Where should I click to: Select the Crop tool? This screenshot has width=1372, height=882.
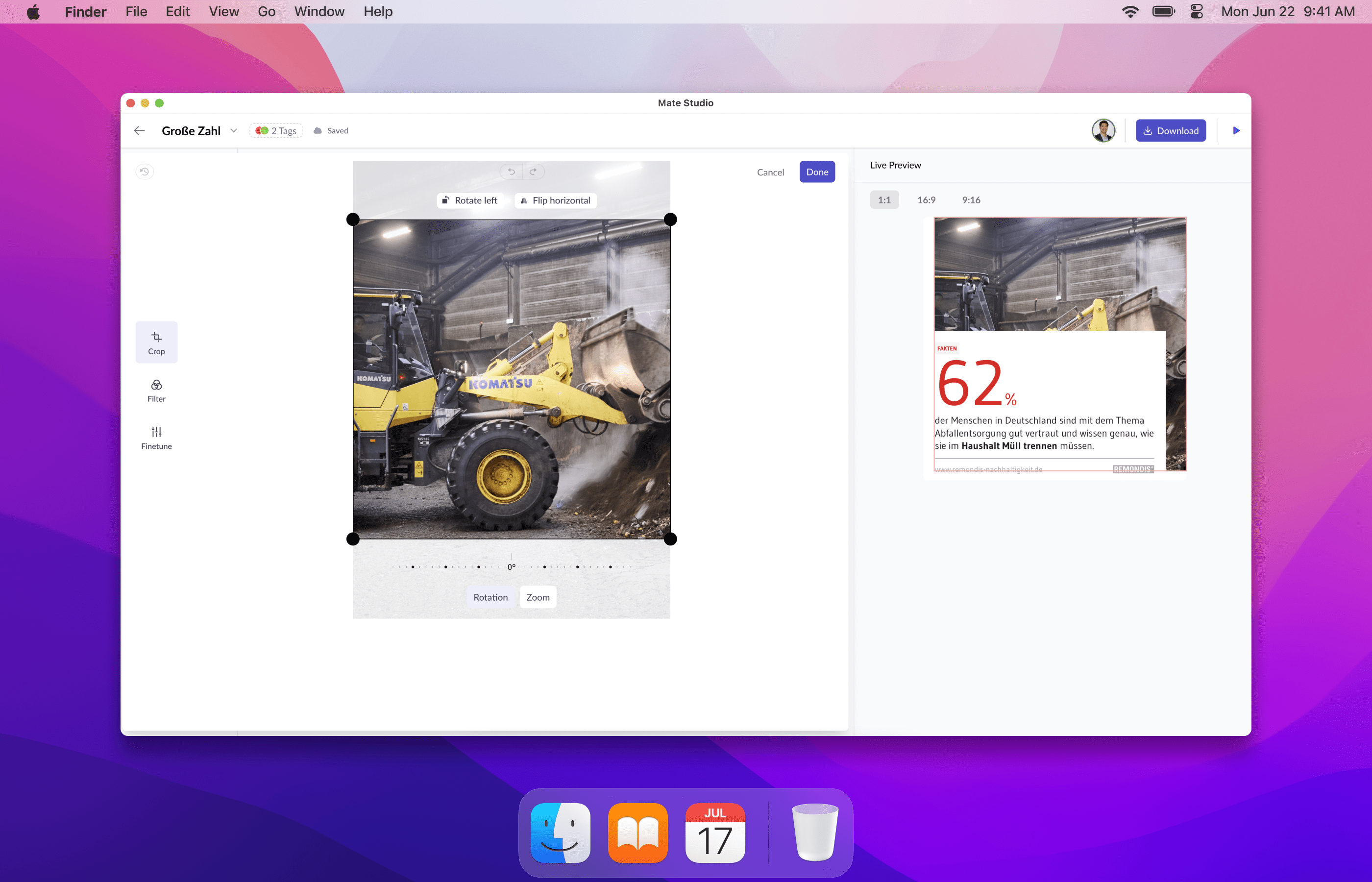tap(156, 343)
